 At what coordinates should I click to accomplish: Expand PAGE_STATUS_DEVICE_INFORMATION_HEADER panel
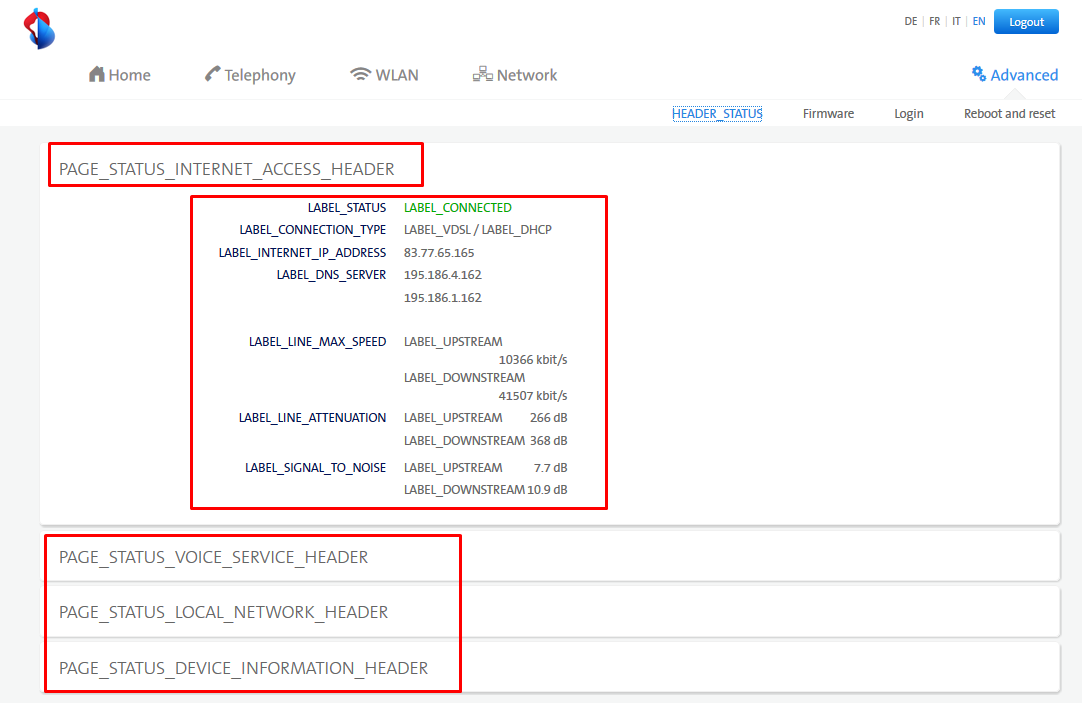[244, 668]
